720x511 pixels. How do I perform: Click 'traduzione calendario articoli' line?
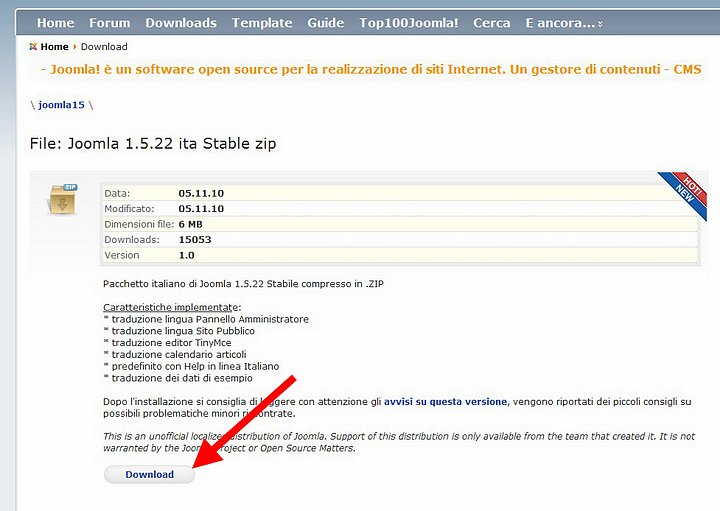(175, 355)
